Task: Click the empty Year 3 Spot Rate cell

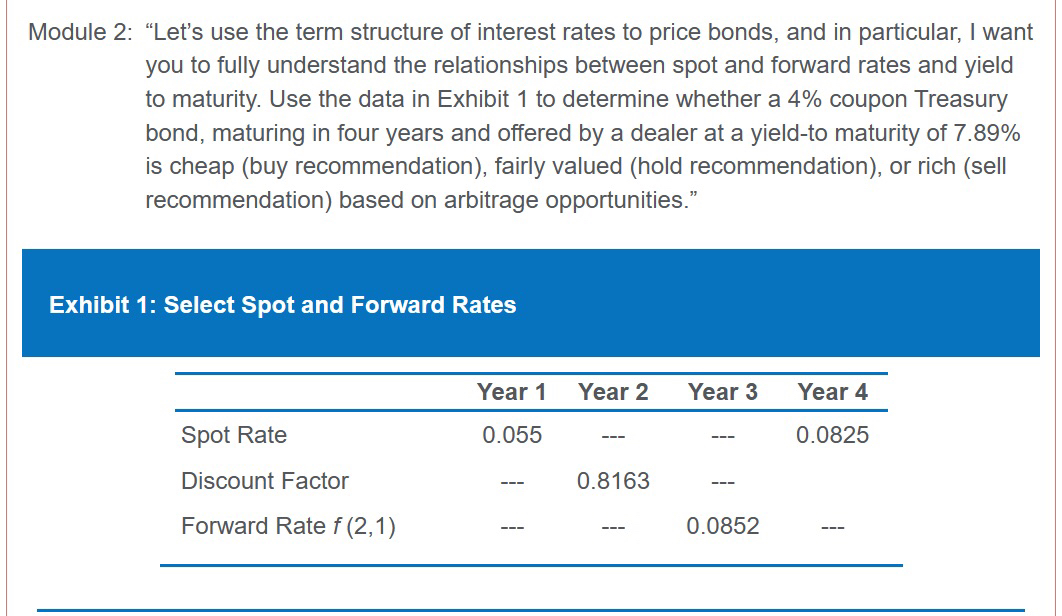Action: pyautogui.click(x=722, y=436)
